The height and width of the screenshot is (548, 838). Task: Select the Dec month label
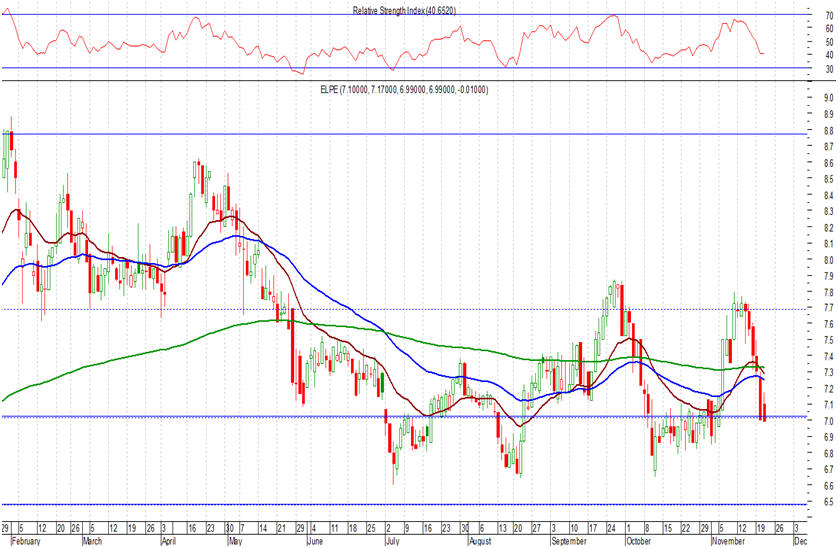click(800, 541)
